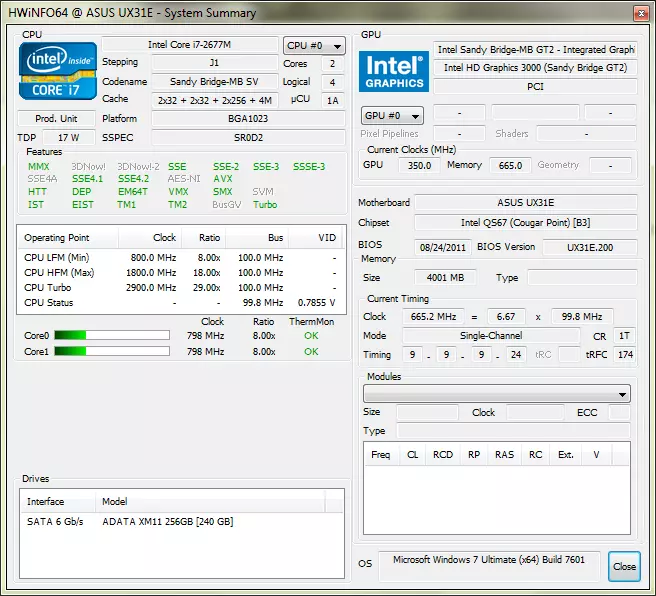Click the CR 1T field
Viewport: 656px width, 596px height.
[625, 335]
